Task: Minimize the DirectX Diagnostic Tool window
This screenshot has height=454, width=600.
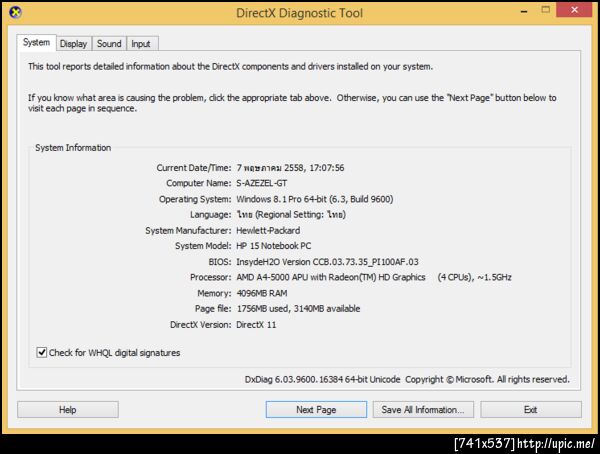Action: point(524,11)
